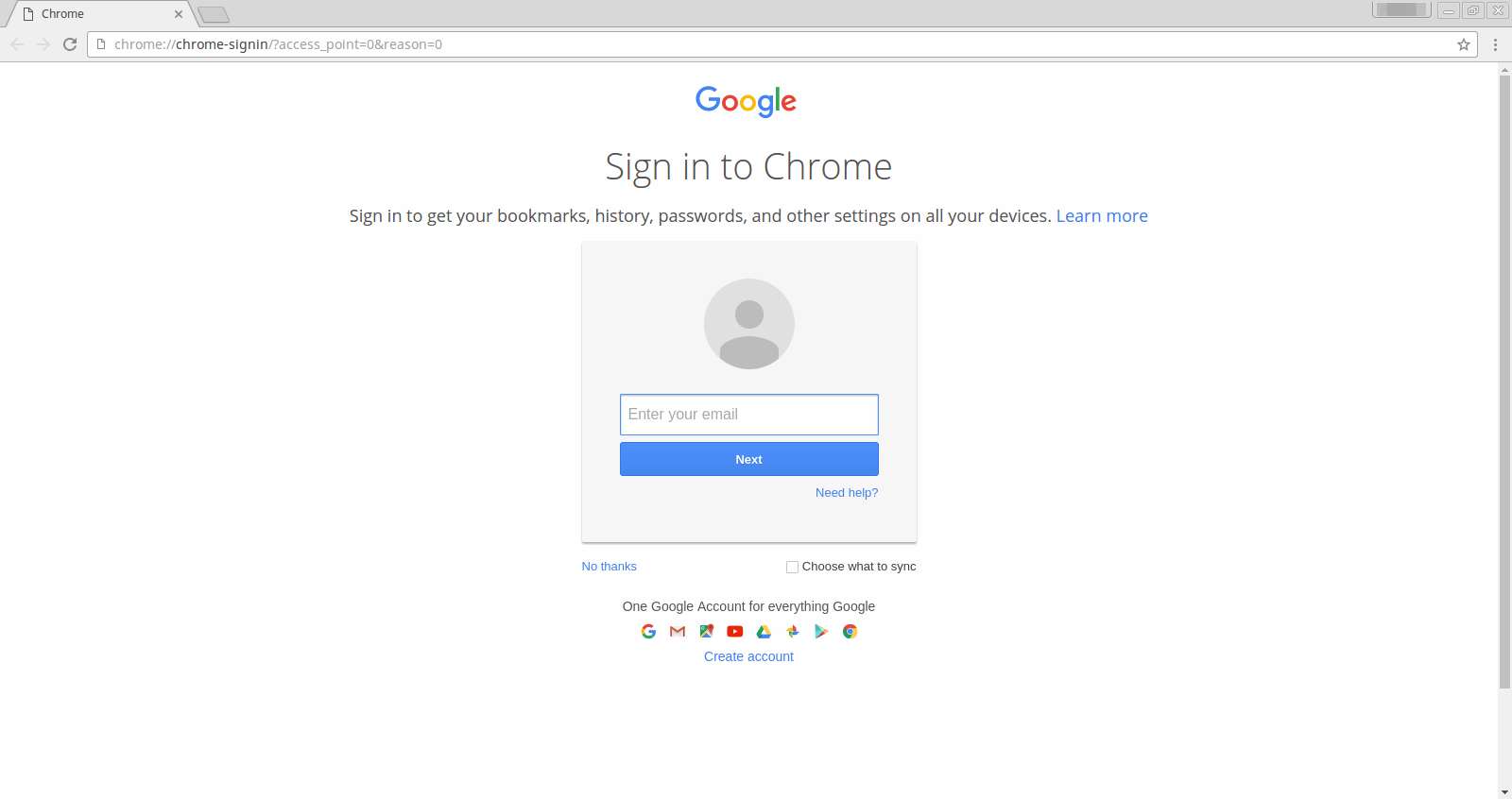Select the YouTube icon
This screenshot has width=1512, height=799.
point(734,631)
